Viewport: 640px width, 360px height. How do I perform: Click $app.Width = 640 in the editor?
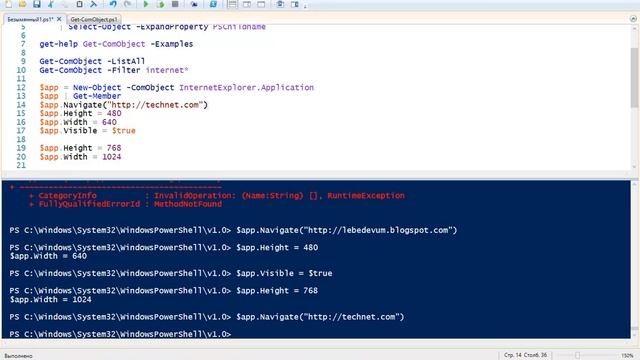(x=78, y=122)
